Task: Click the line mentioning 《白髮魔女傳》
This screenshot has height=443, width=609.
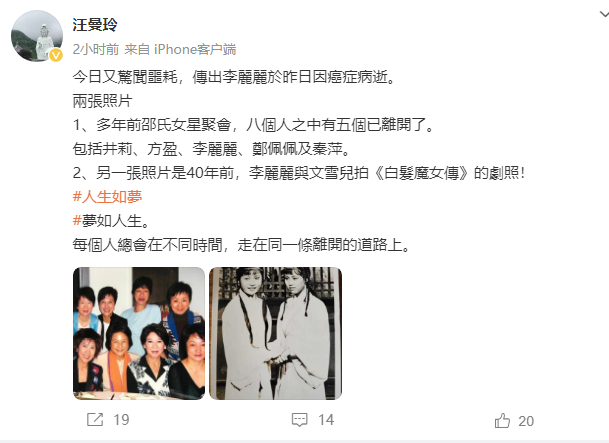Action: (x=299, y=173)
